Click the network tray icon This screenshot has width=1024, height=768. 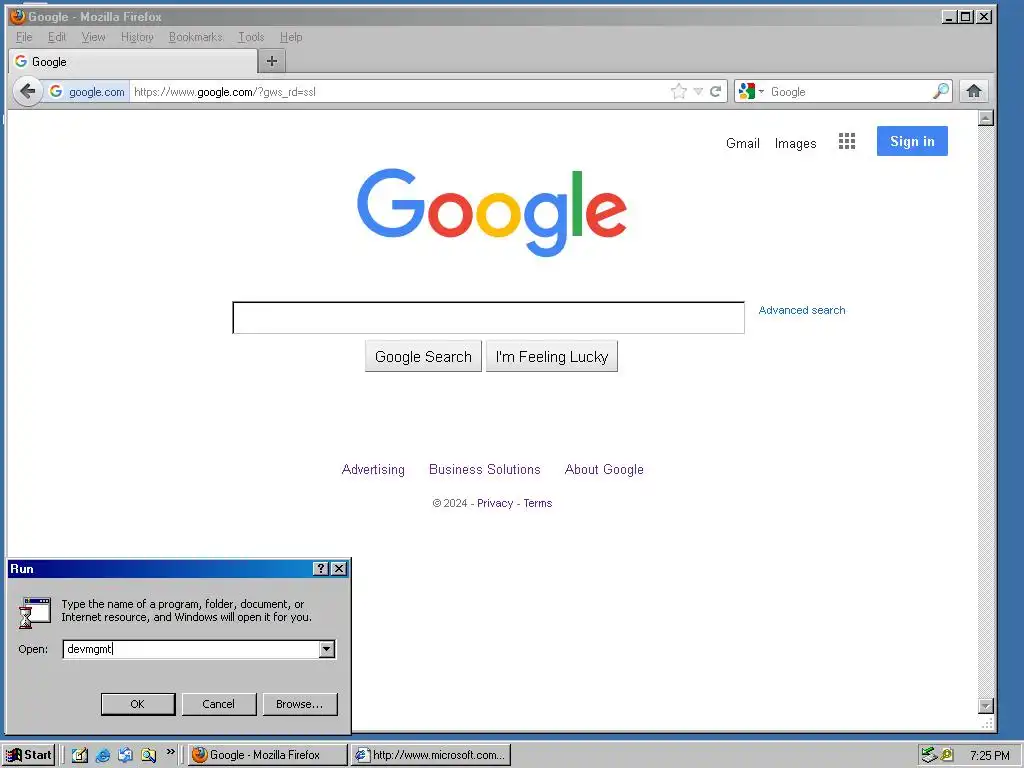click(928, 755)
